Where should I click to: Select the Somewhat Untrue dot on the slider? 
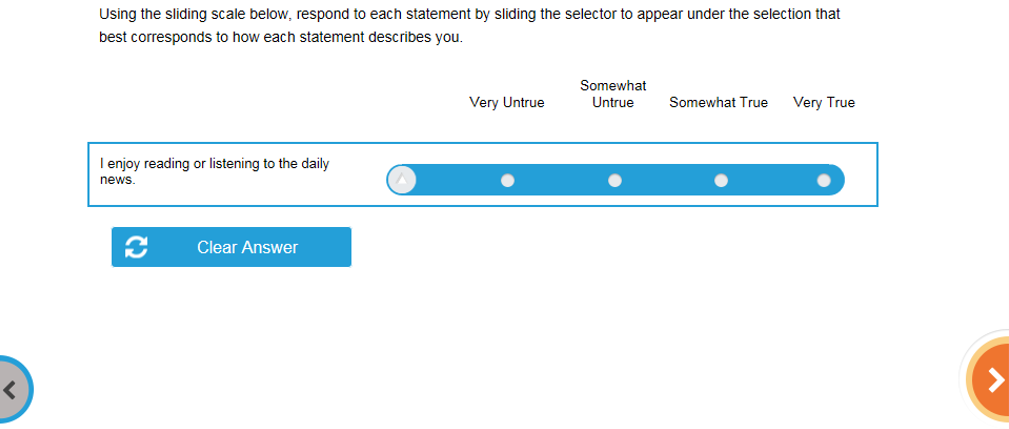click(x=615, y=180)
